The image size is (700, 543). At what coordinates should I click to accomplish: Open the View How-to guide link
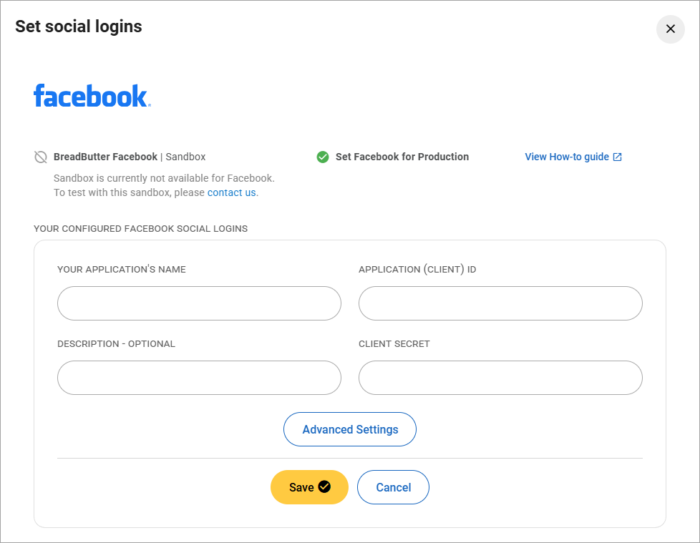pos(567,157)
